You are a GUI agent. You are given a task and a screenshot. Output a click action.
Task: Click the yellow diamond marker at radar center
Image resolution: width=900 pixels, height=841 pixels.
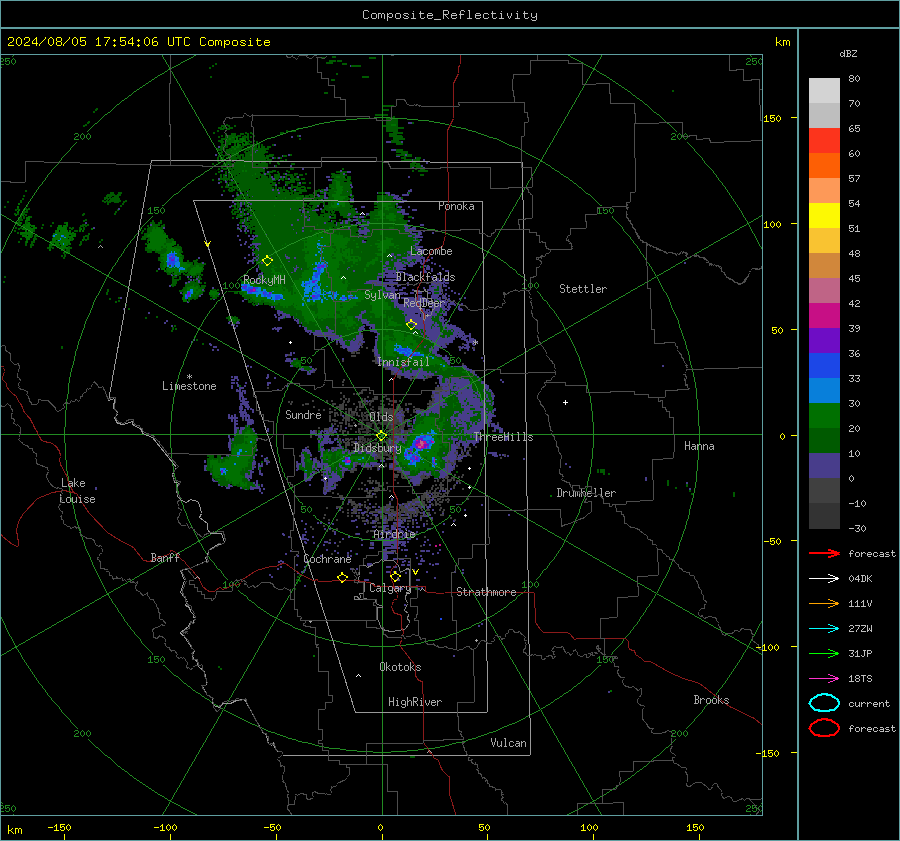click(x=381, y=436)
